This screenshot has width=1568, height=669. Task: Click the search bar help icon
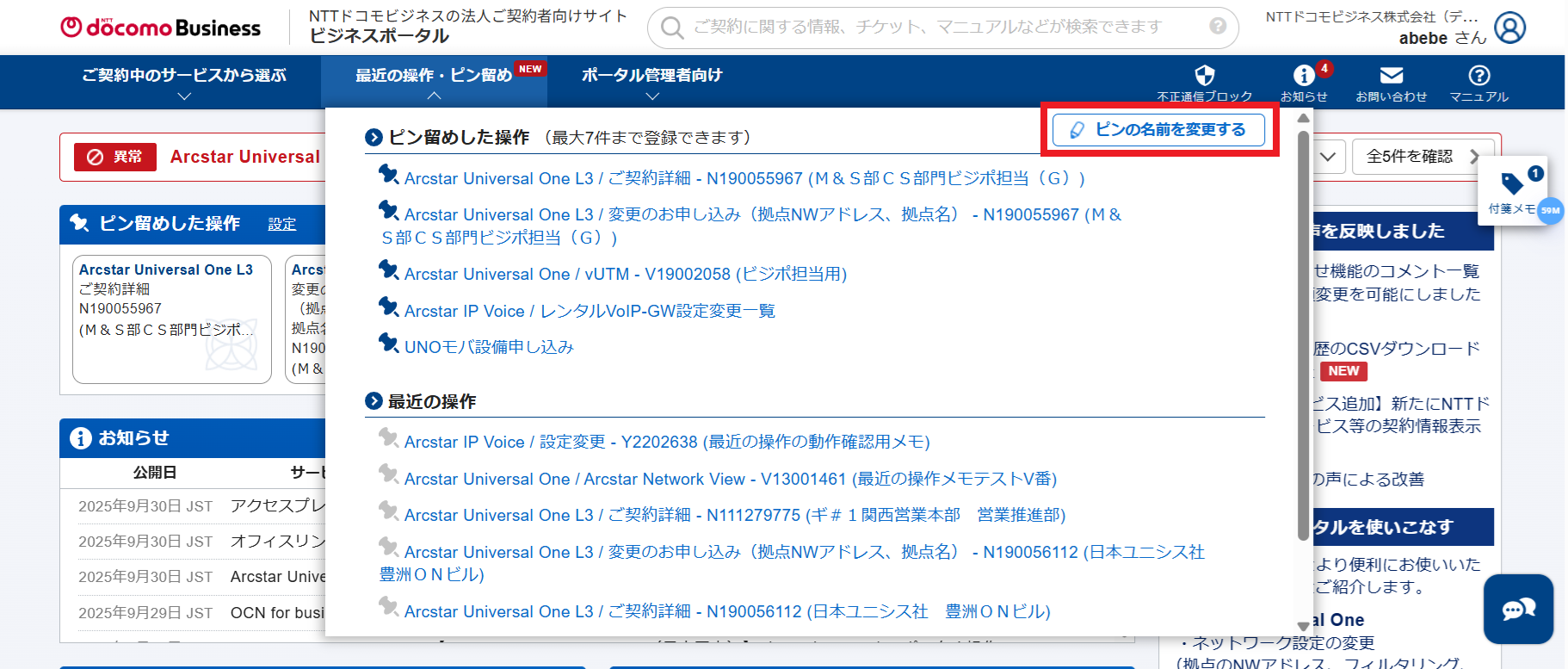pyautogui.click(x=1217, y=26)
